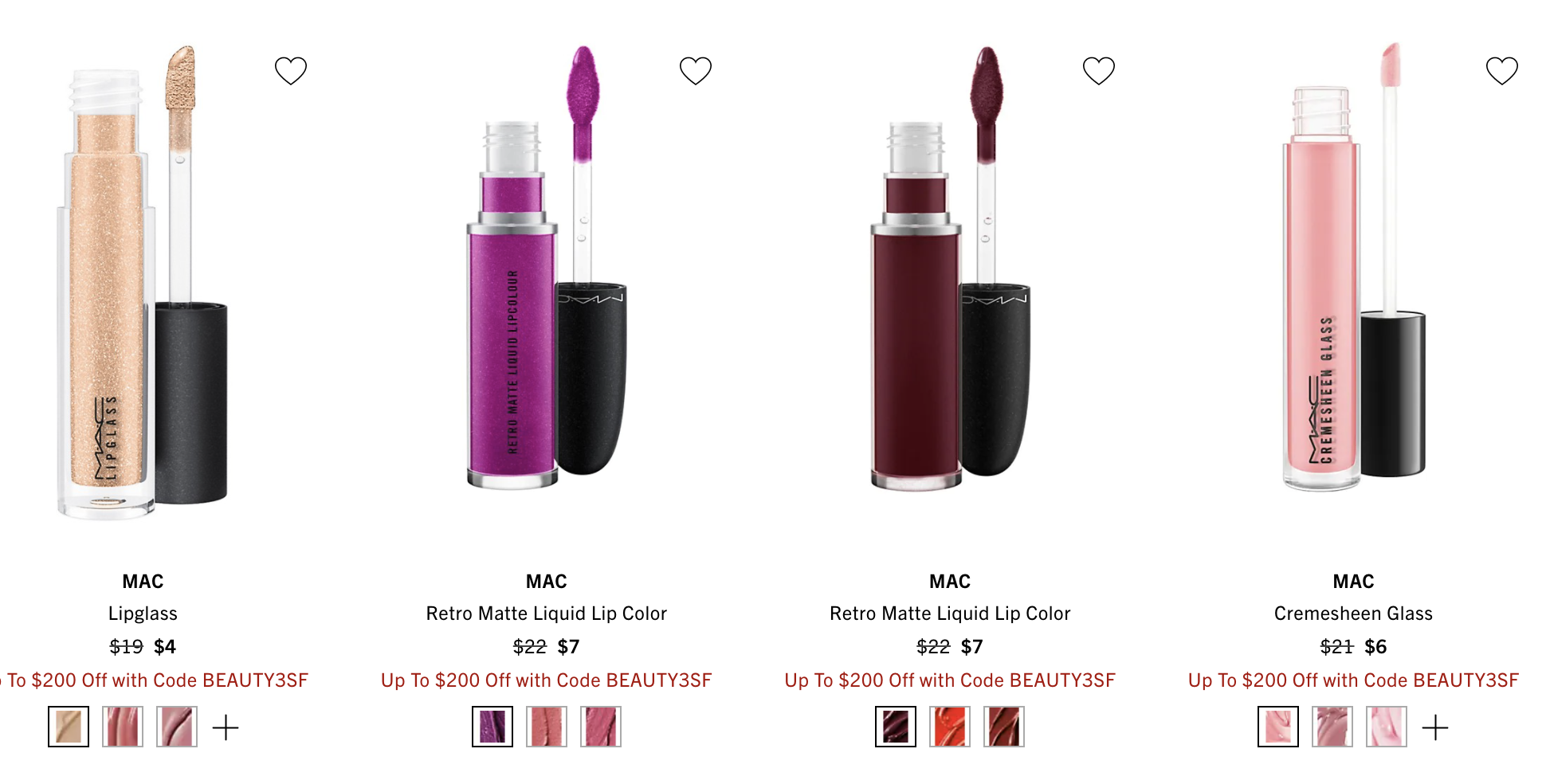
Task: Favorite the gold Lipglass with its heart icon
Action: [x=291, y=71]
